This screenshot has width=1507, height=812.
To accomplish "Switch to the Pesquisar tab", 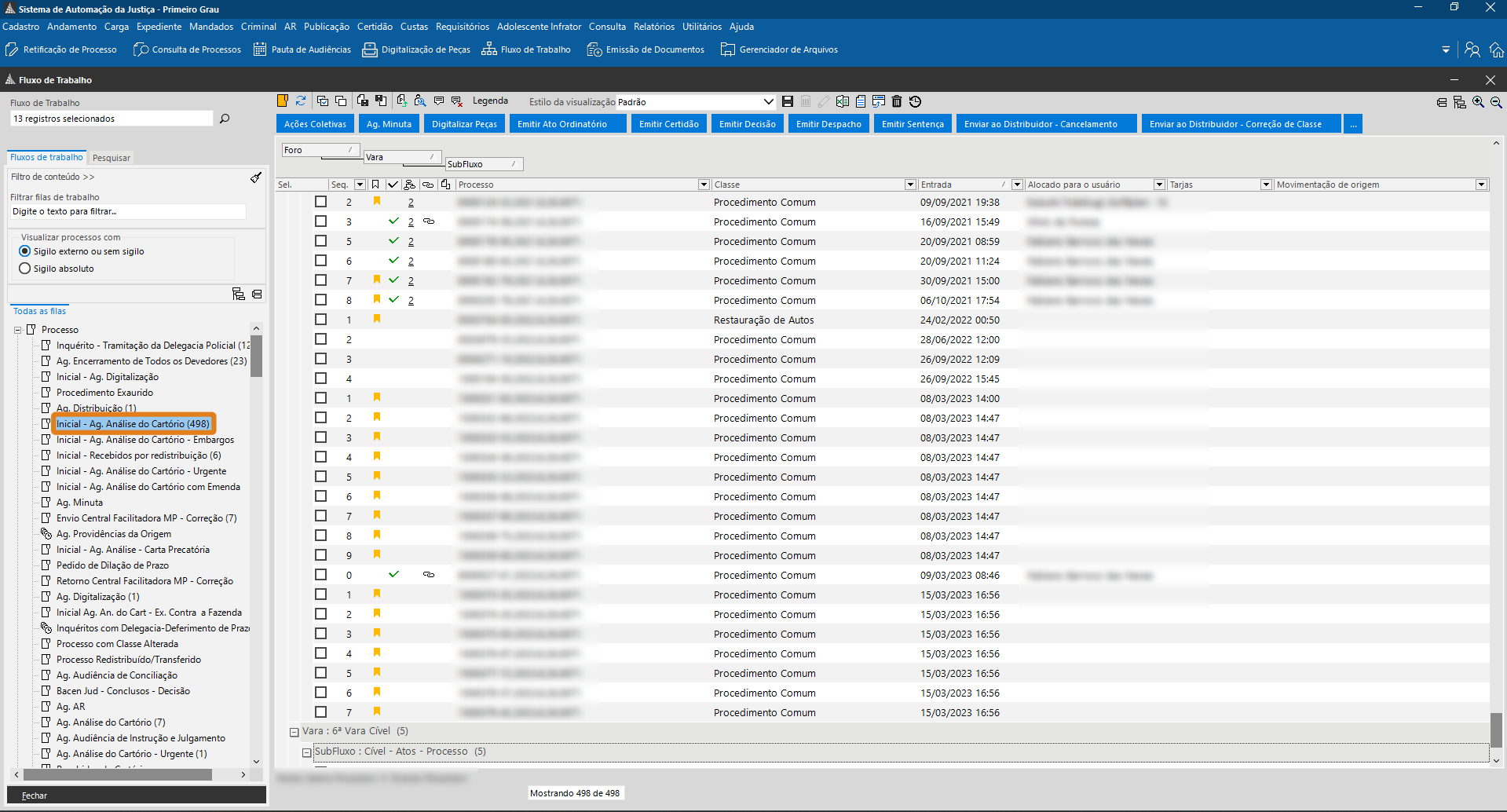I will 112,158.
